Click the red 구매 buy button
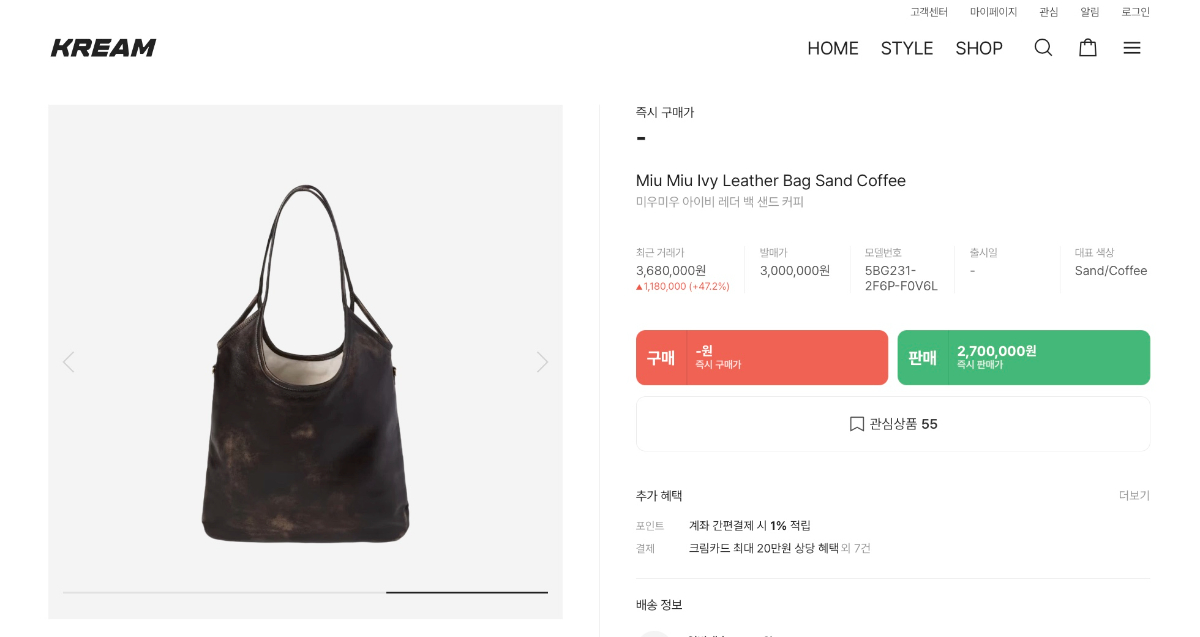1200x637 pixels. click(x=762, y=358)
